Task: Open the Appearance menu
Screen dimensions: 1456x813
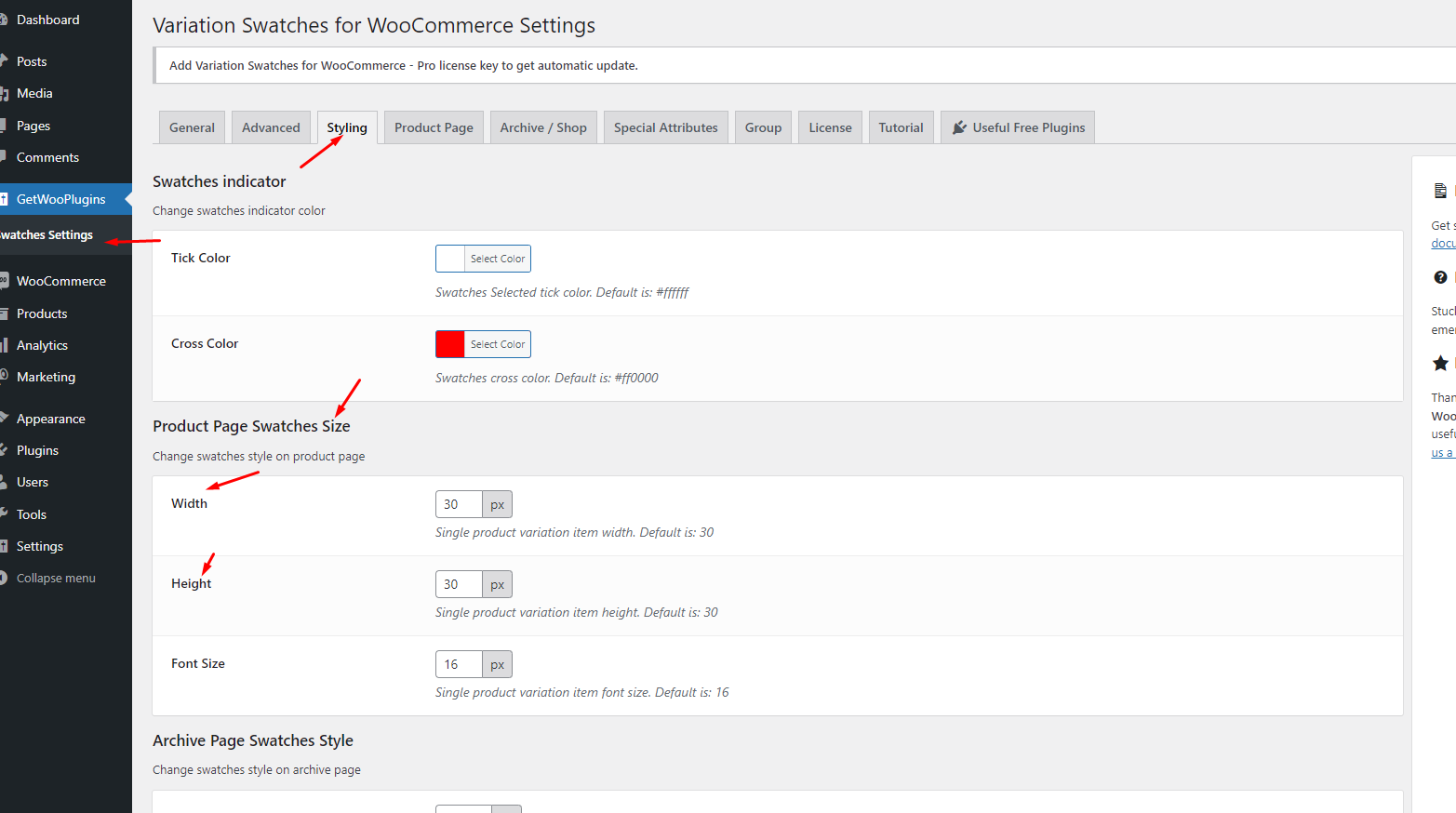Action: pos(50,419)
